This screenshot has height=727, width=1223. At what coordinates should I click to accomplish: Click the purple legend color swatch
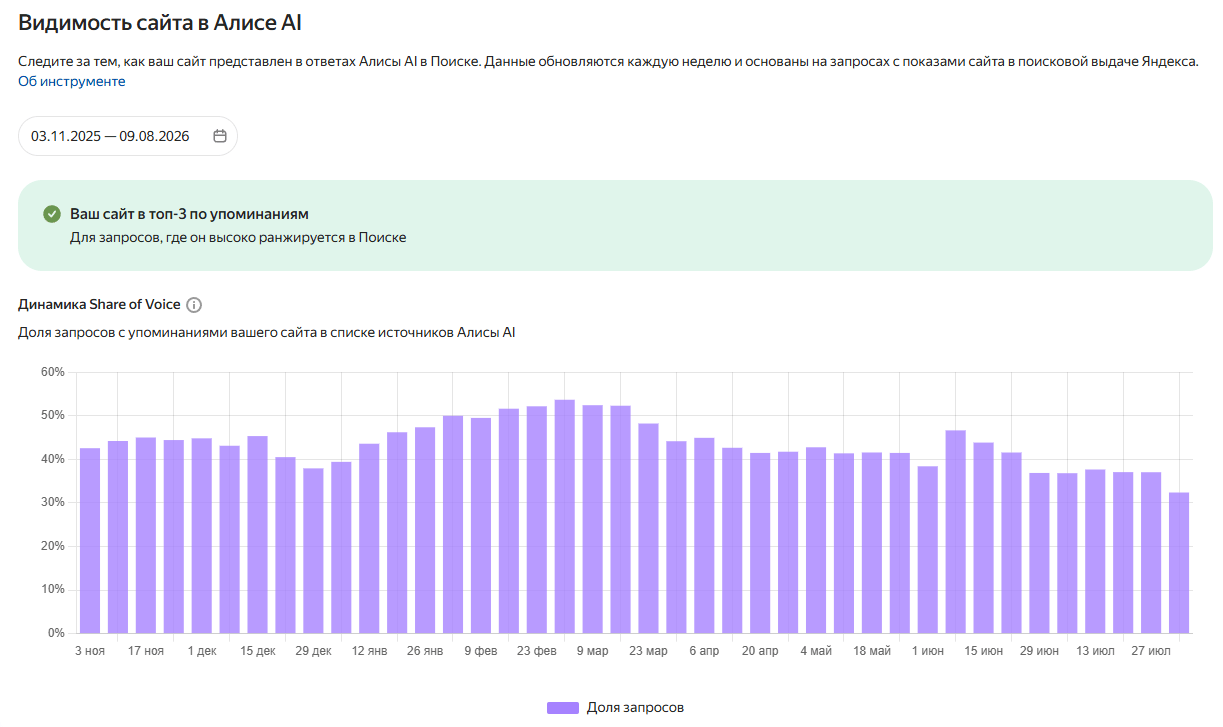[x=563, y=707]
